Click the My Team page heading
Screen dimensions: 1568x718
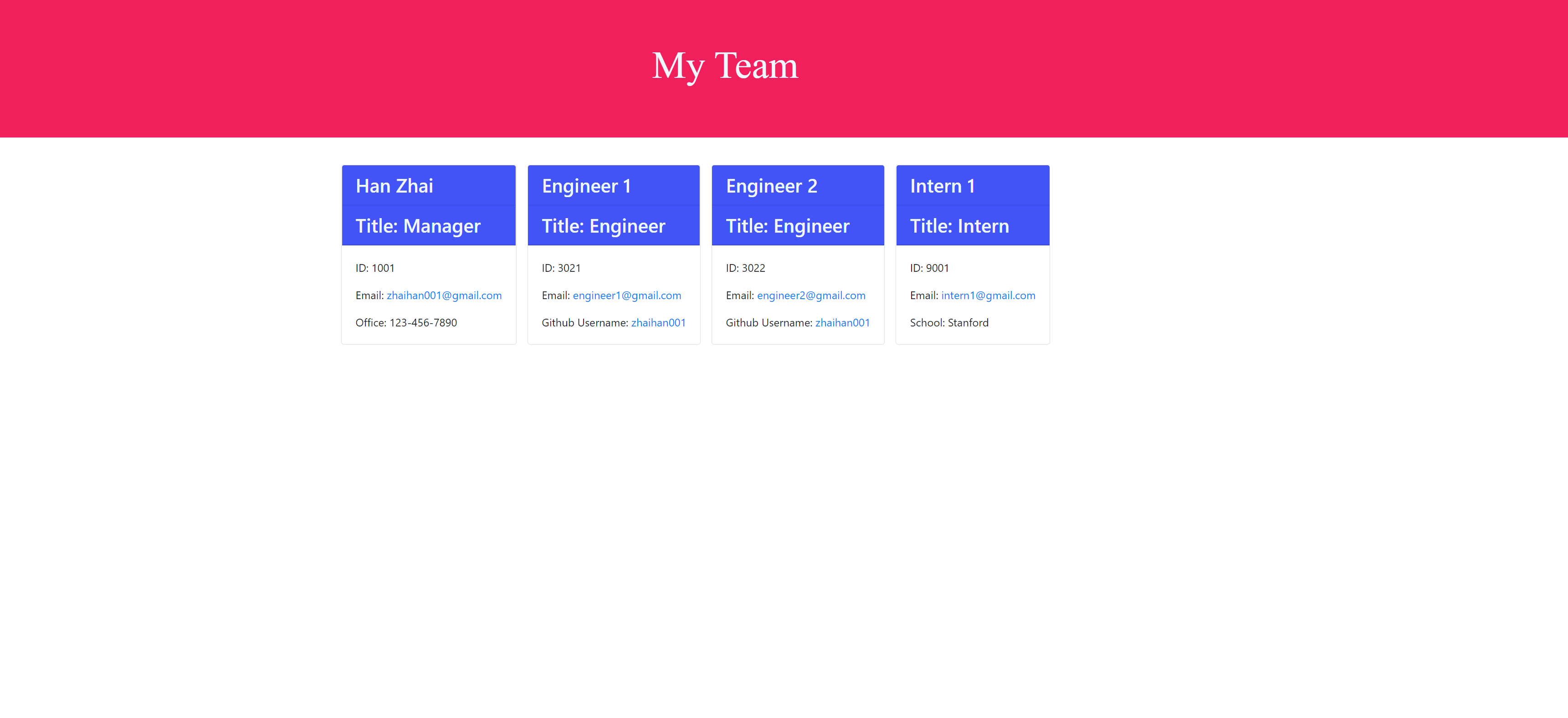pos(724,65)
